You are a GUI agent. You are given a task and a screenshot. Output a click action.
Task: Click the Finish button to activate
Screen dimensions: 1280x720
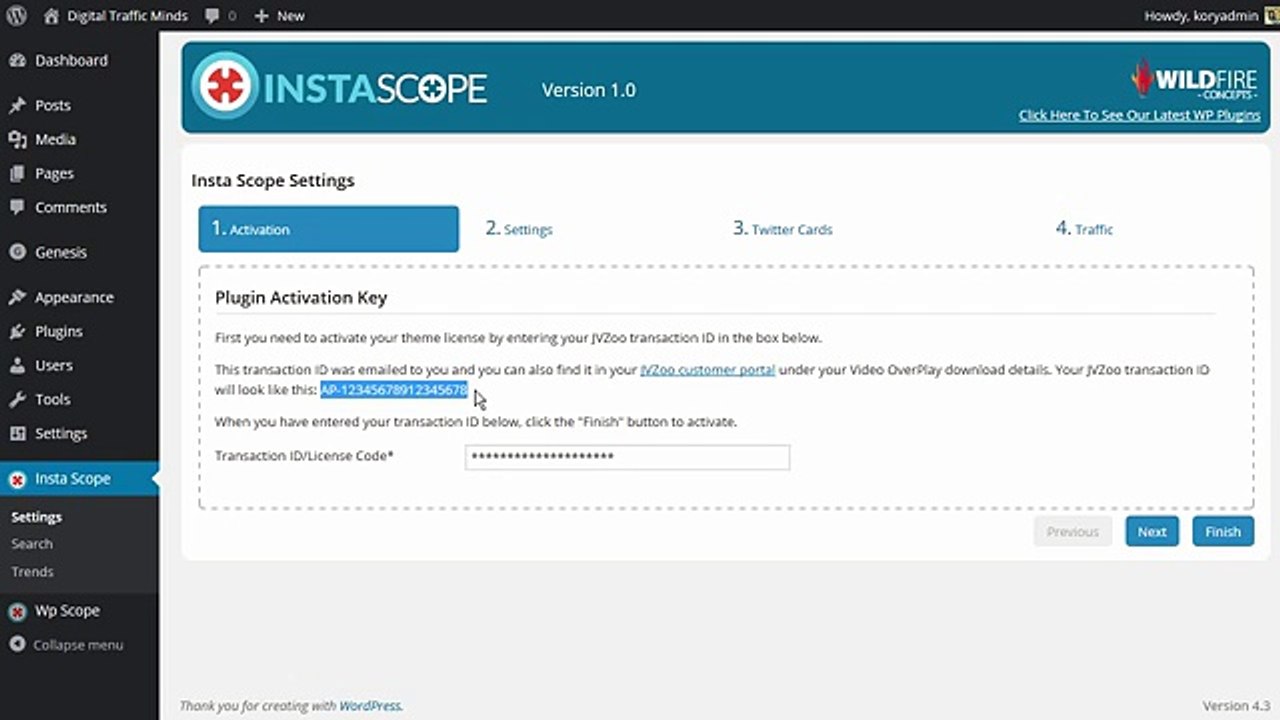coord(1223,531)
